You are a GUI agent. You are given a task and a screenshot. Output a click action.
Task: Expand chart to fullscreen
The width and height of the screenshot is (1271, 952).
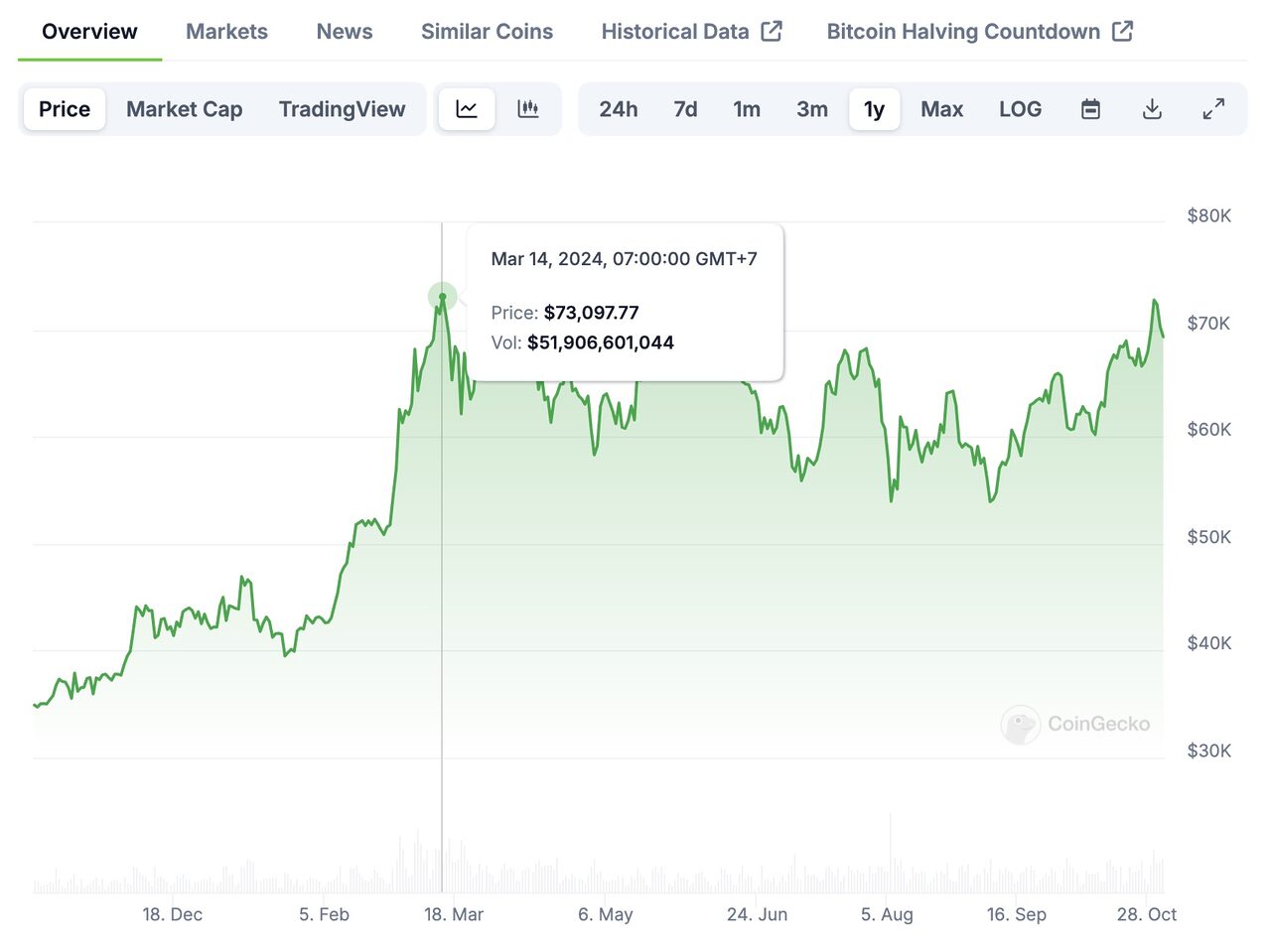point(1213,109)
